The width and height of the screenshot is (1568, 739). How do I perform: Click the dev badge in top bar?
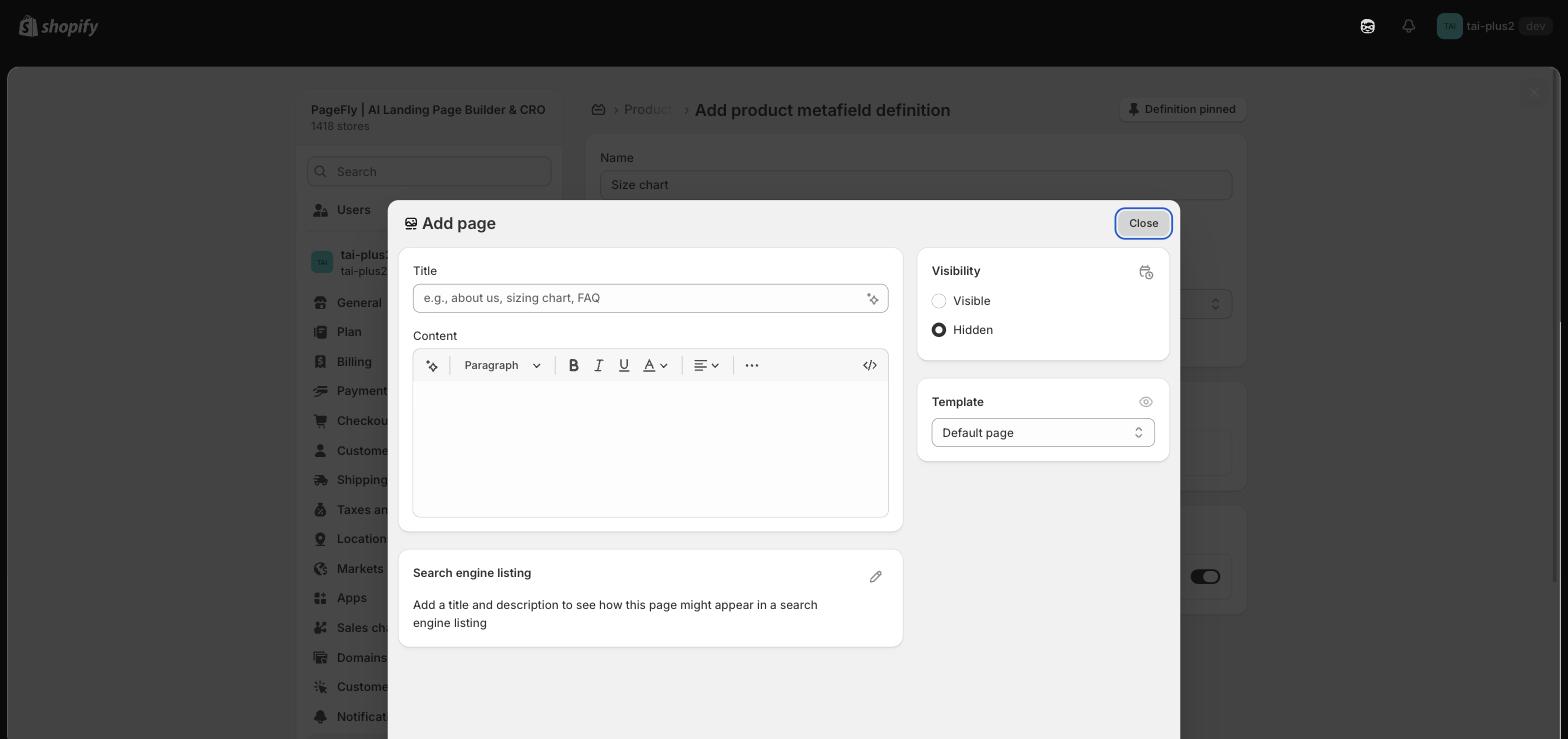pos(1535,26)
